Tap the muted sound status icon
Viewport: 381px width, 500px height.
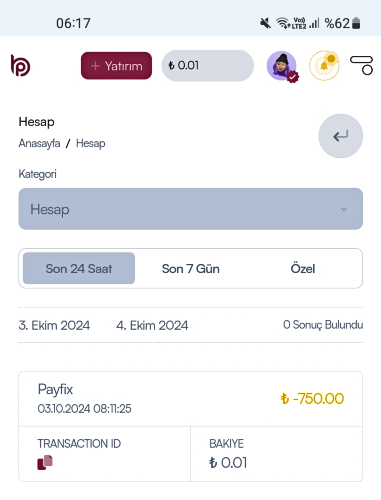pyautogui.click(x=265, y=23)
